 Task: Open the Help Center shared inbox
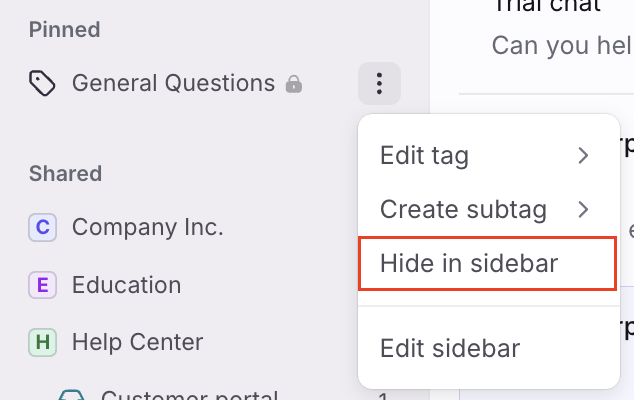coord(137,342)
